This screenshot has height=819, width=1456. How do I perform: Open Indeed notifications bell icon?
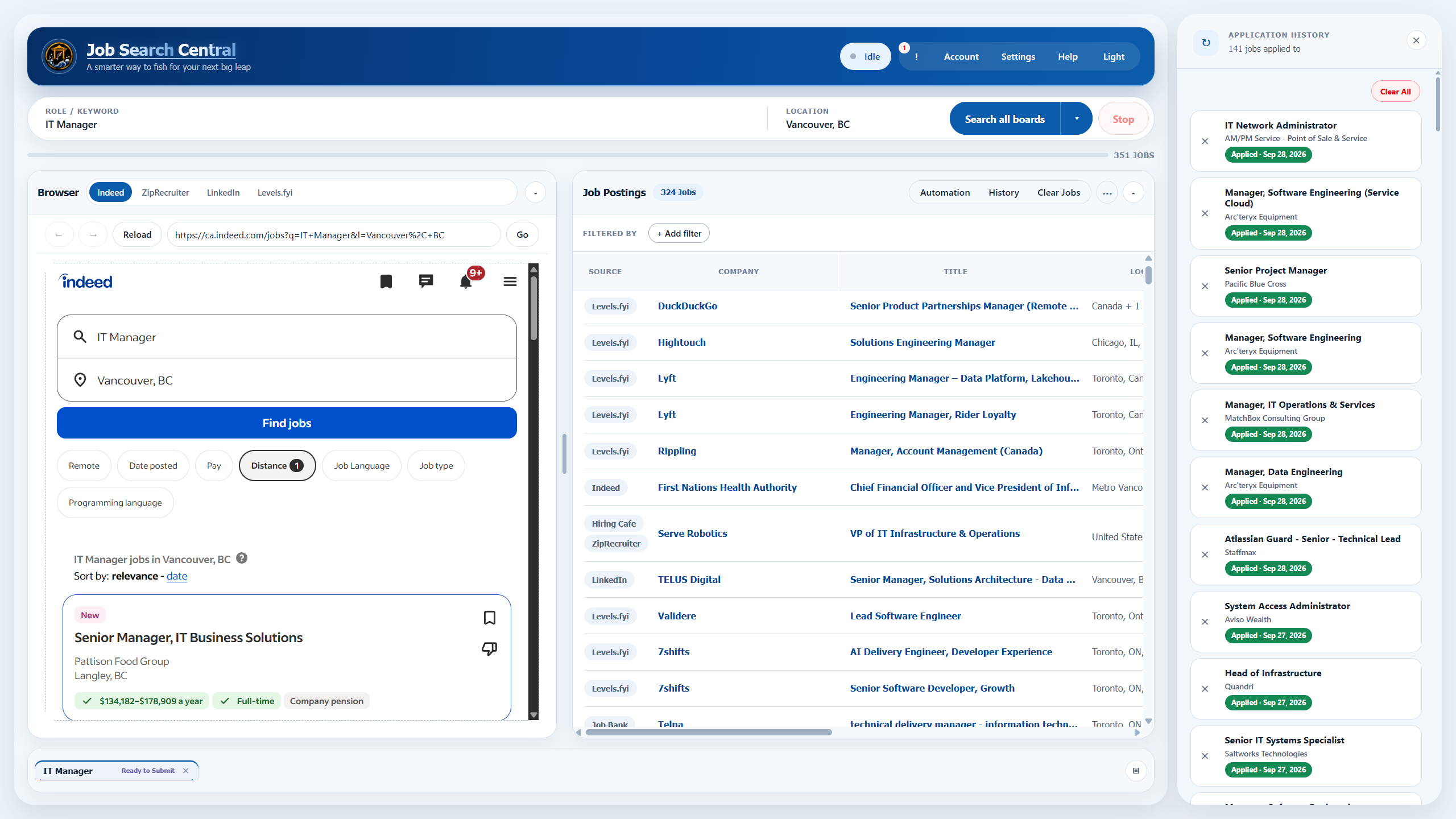466,282
